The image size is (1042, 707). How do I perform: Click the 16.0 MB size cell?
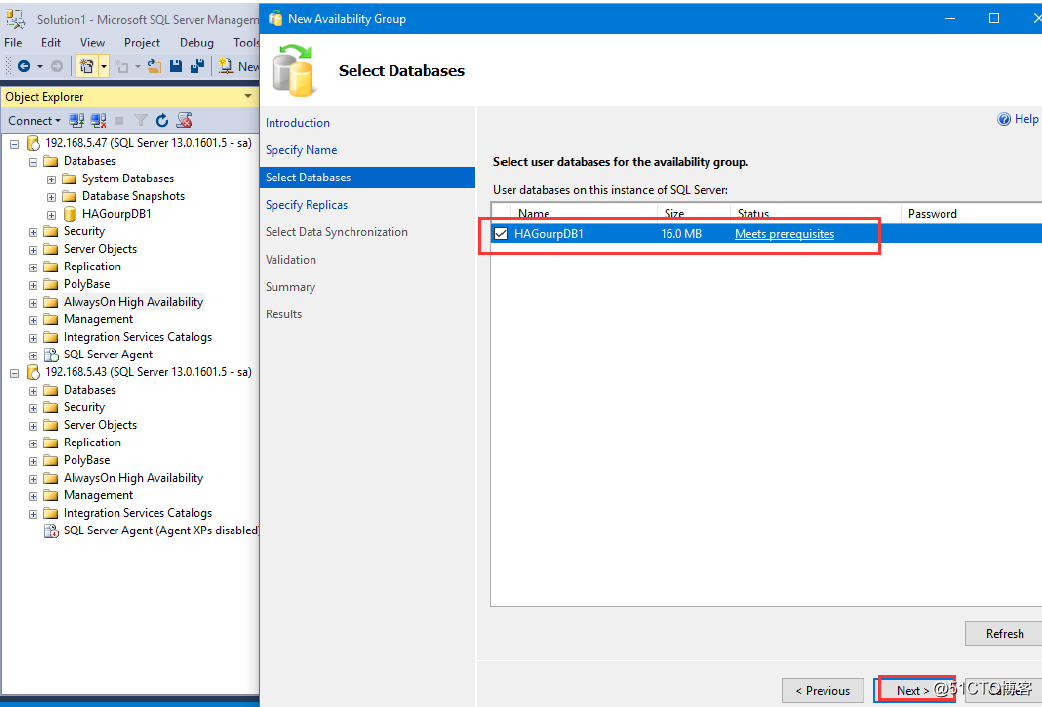click(681, 234)
